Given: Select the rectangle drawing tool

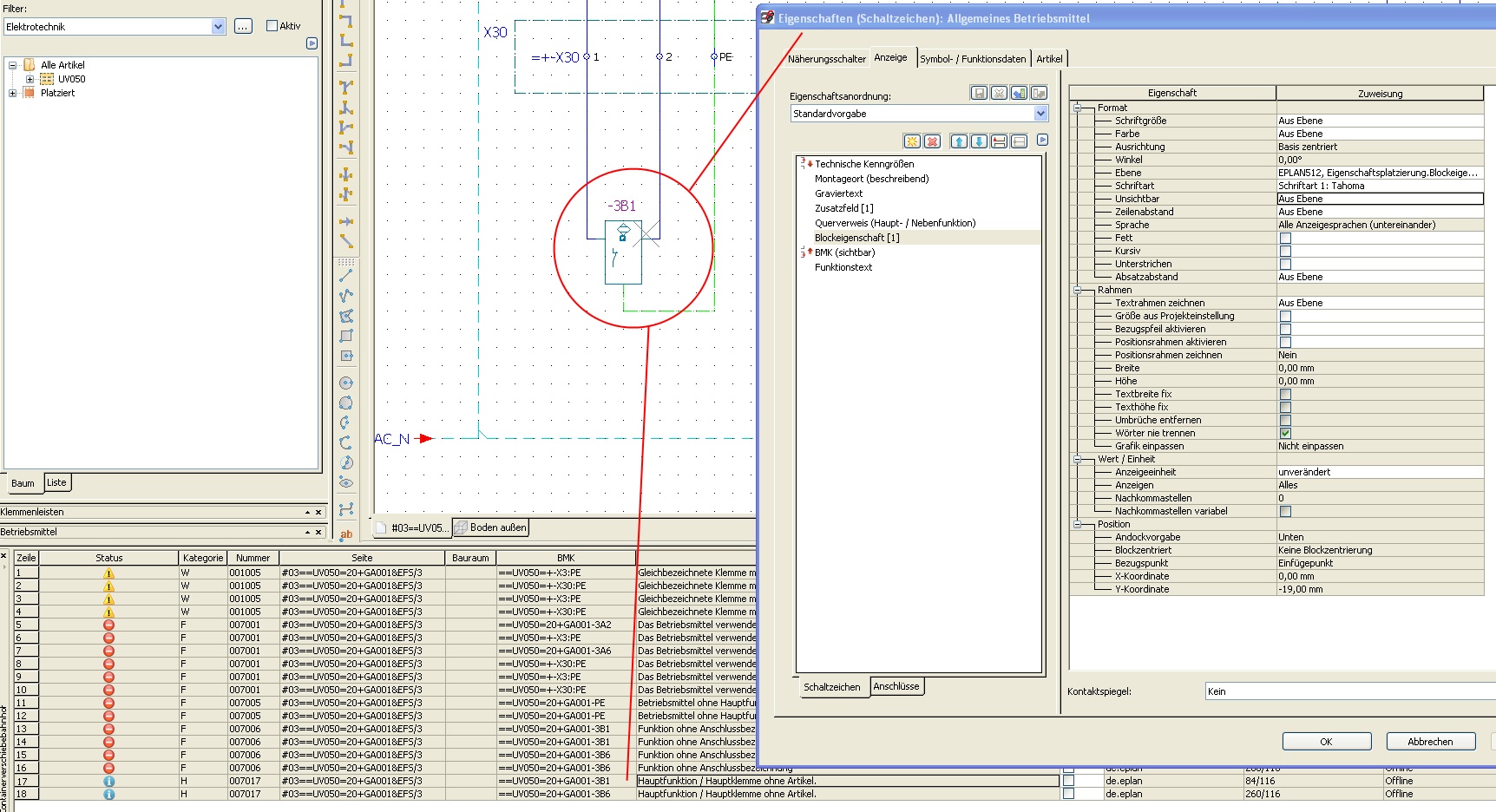Looking at the screenshot, I should pos(346,336).
